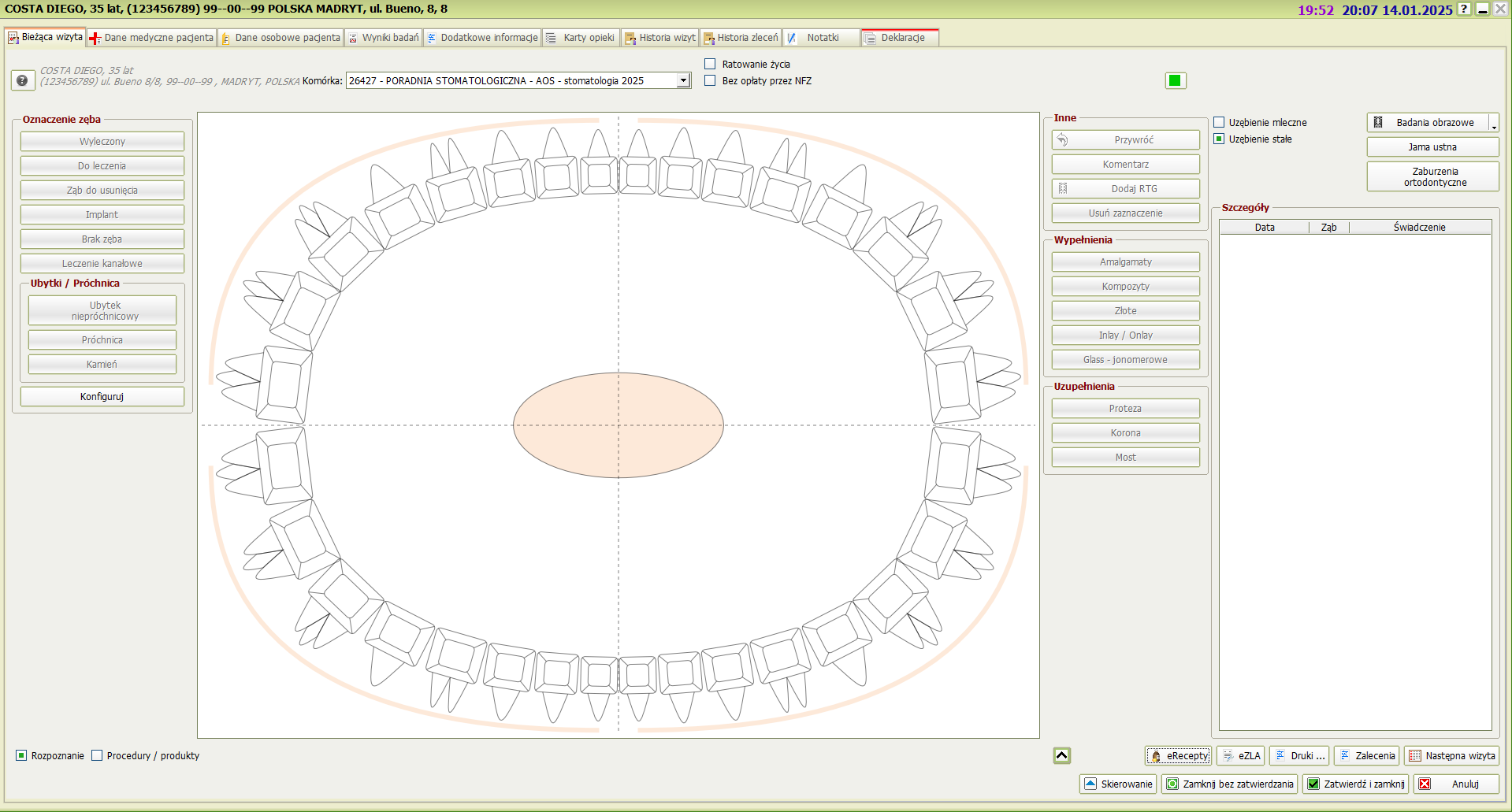Click the Jama ustna button
1512x812 pixels.
(1432, 147)
